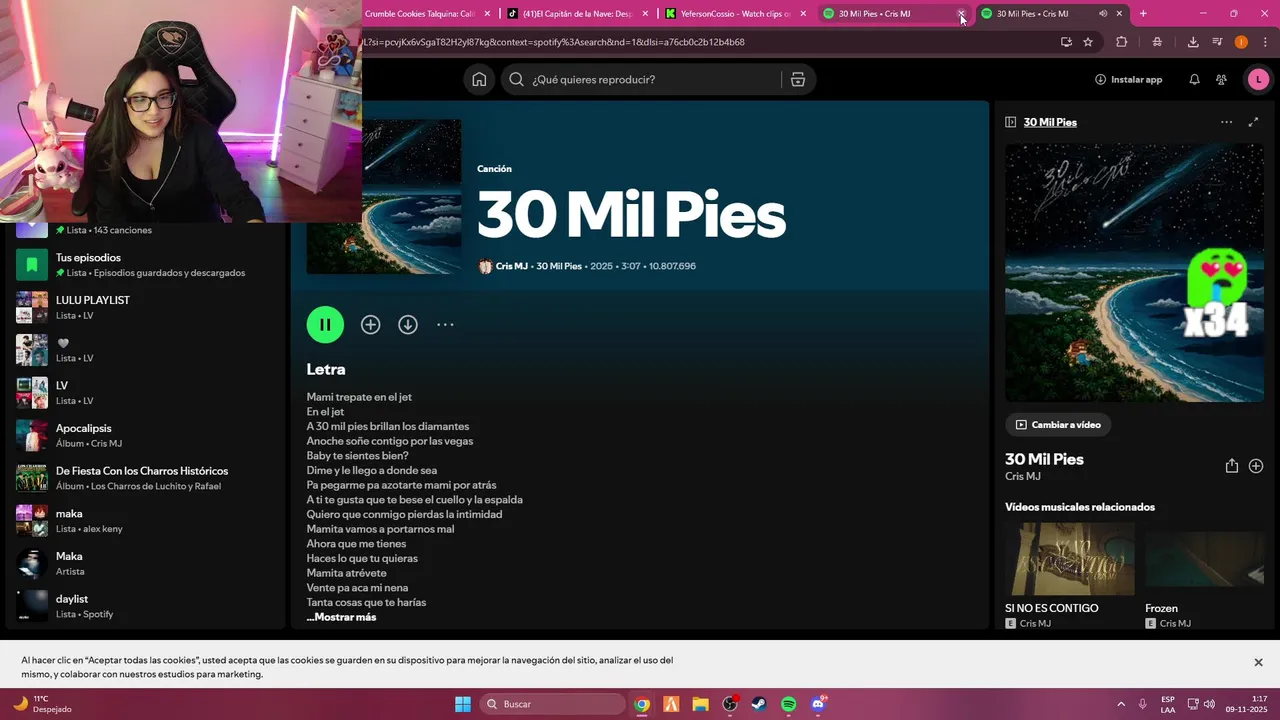Click the search magnifier icon in Spotify

pyautogui.click(x=516, y=80)
